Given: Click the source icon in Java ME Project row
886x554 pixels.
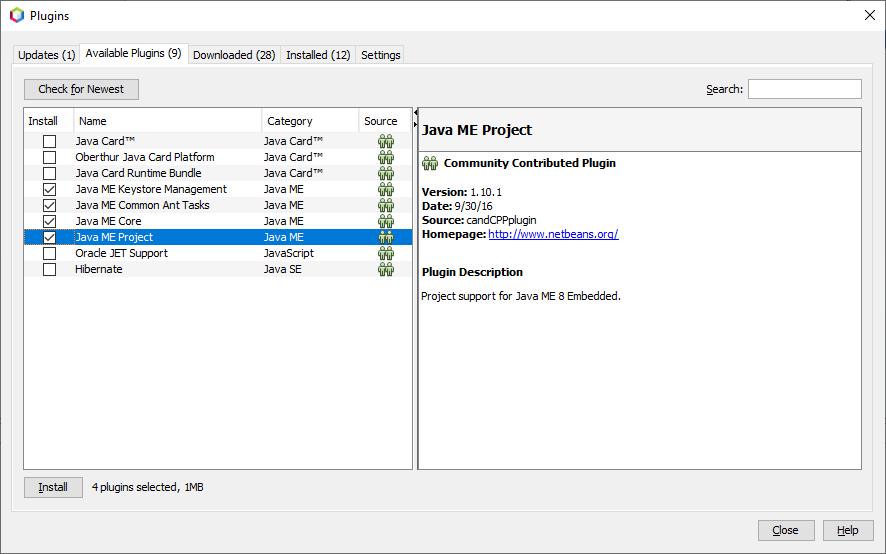Looking at the screenshot, I should click(386, 237).
